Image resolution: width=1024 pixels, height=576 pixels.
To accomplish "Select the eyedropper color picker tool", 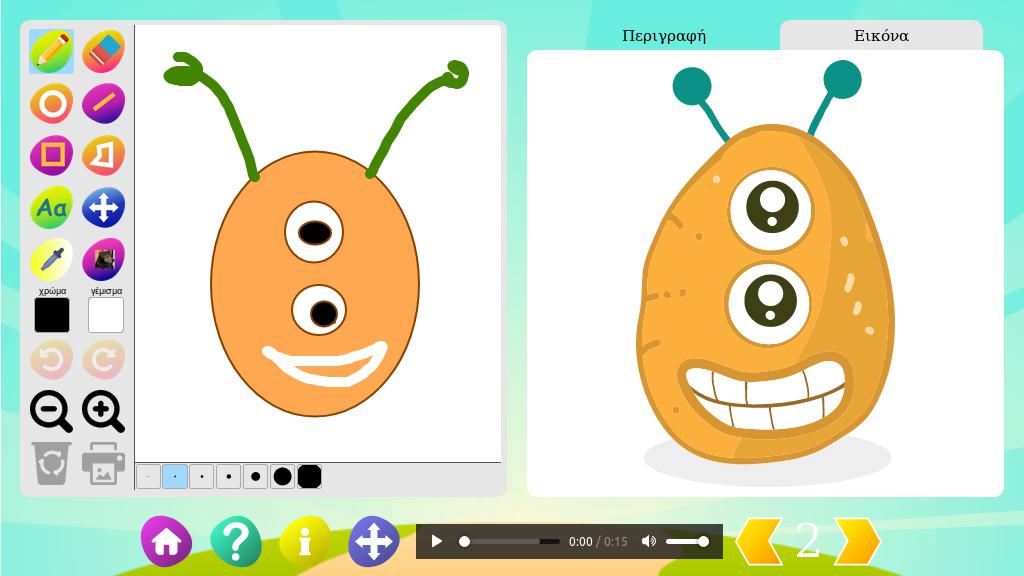I will pos(51,259).
